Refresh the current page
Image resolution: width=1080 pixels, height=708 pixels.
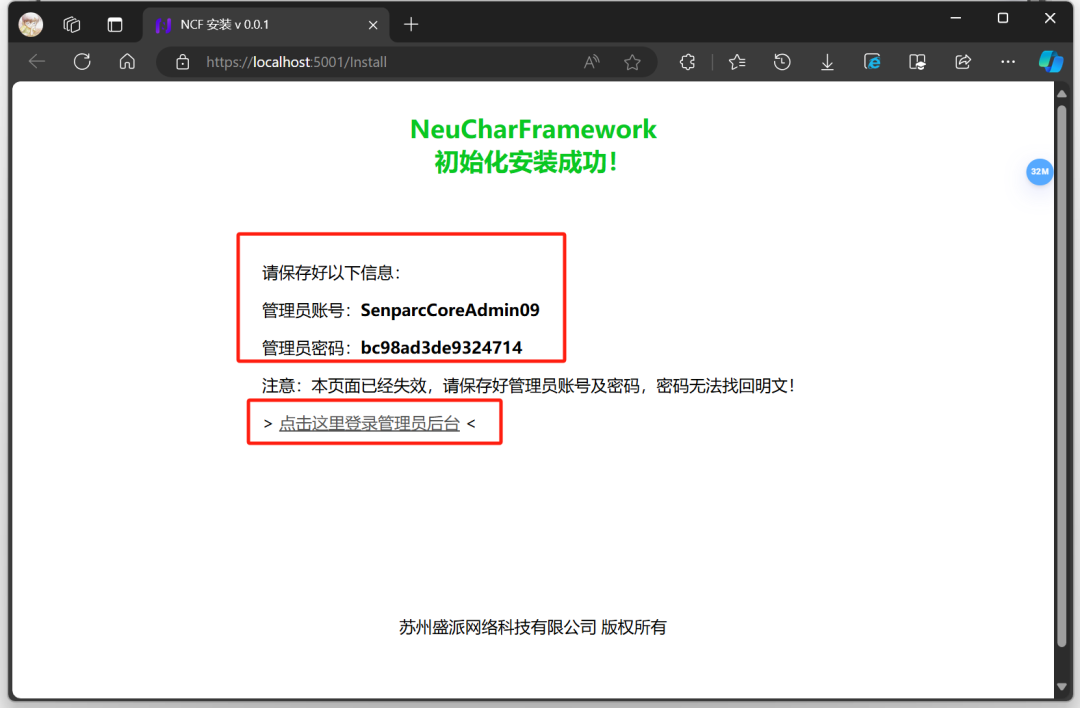(x=82, y=62)
